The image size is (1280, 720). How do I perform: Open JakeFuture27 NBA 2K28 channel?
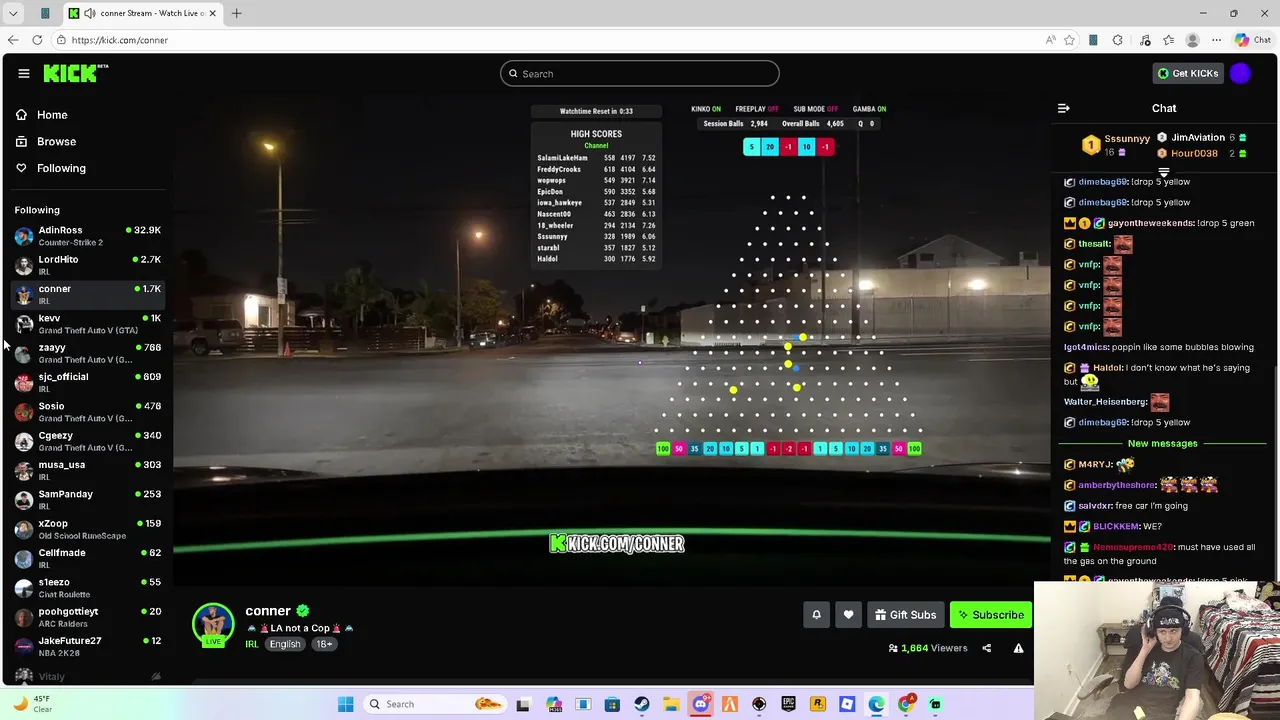(88, 646)
